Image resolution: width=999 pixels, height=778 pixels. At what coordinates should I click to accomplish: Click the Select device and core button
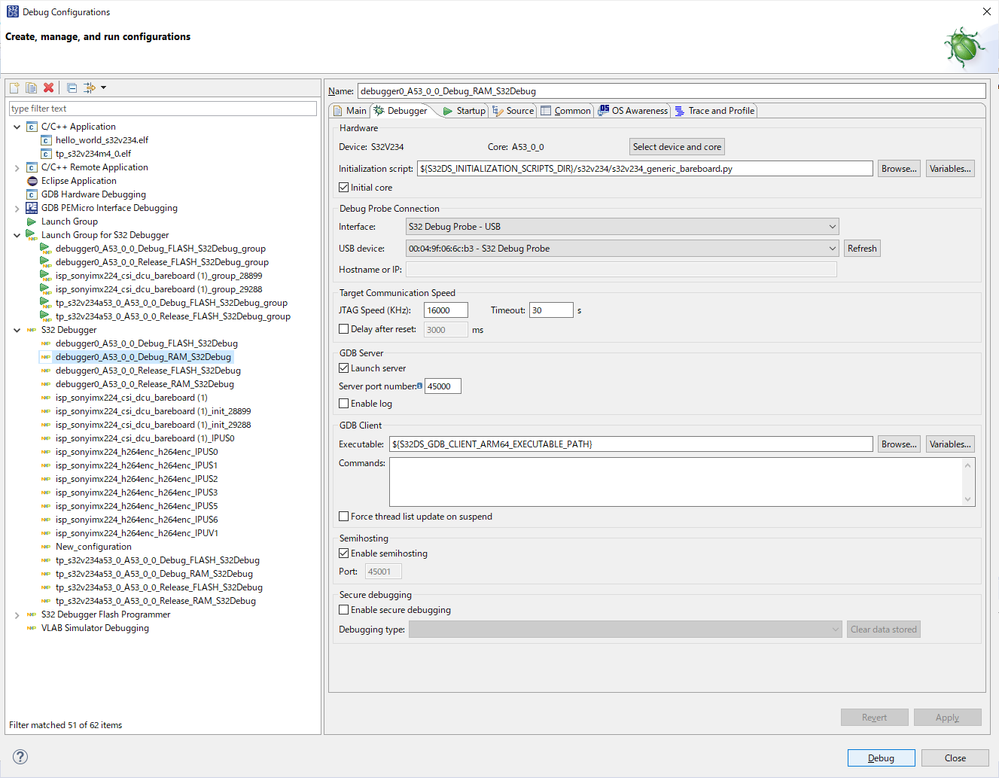[677, 147]
